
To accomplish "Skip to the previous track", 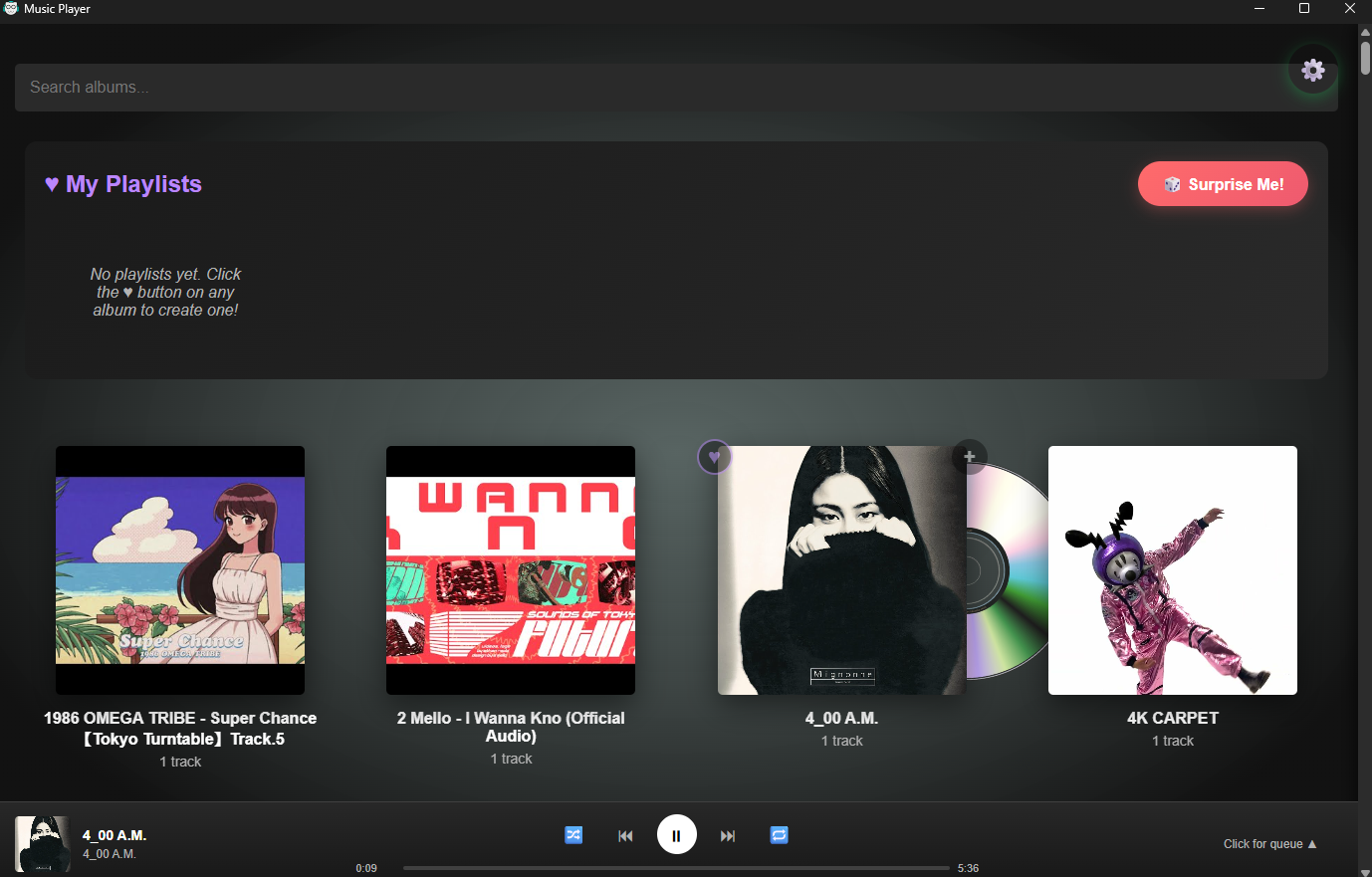I will [x=625, y=836].
